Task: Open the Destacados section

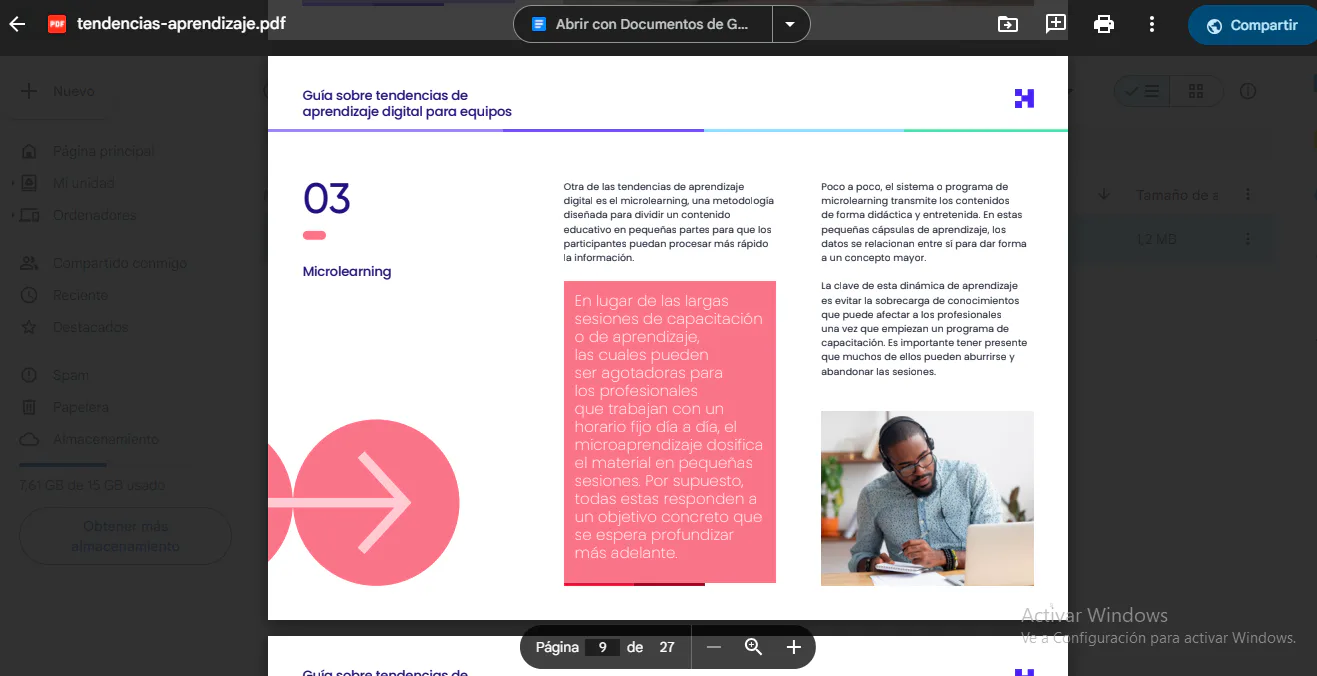Action: [88, 327]
